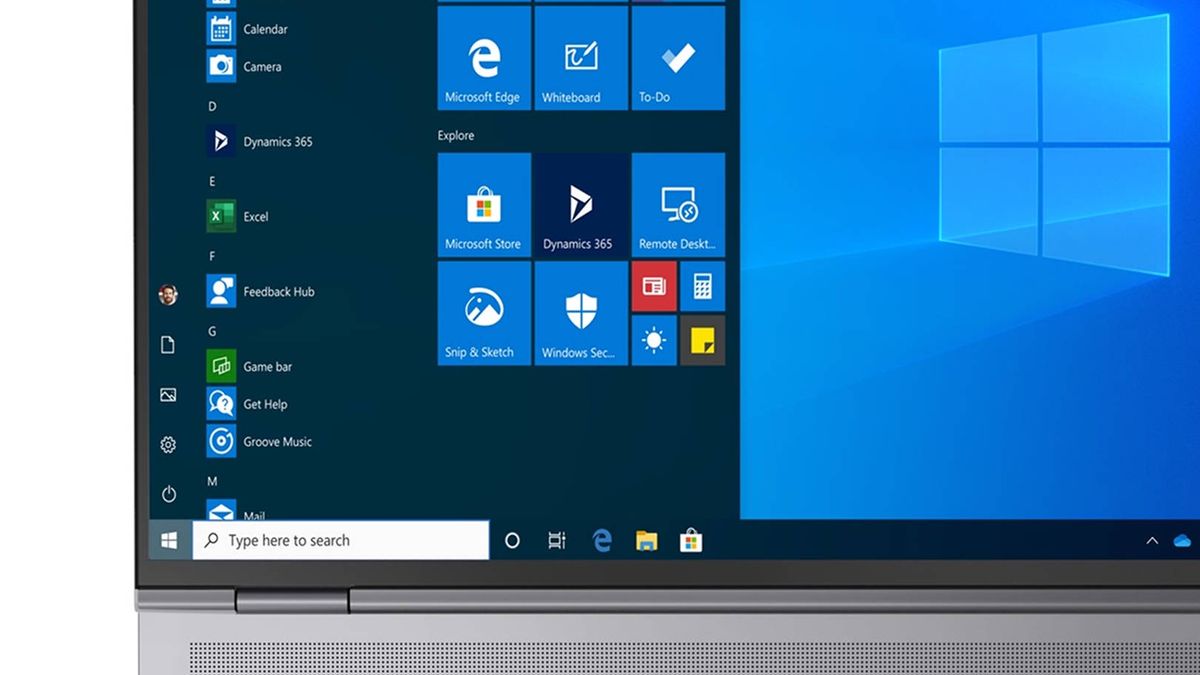Viewport: 1200px width, 675px height.
Task: Click the OneDrive cloud tray icon
Action: pos(1183,541)
